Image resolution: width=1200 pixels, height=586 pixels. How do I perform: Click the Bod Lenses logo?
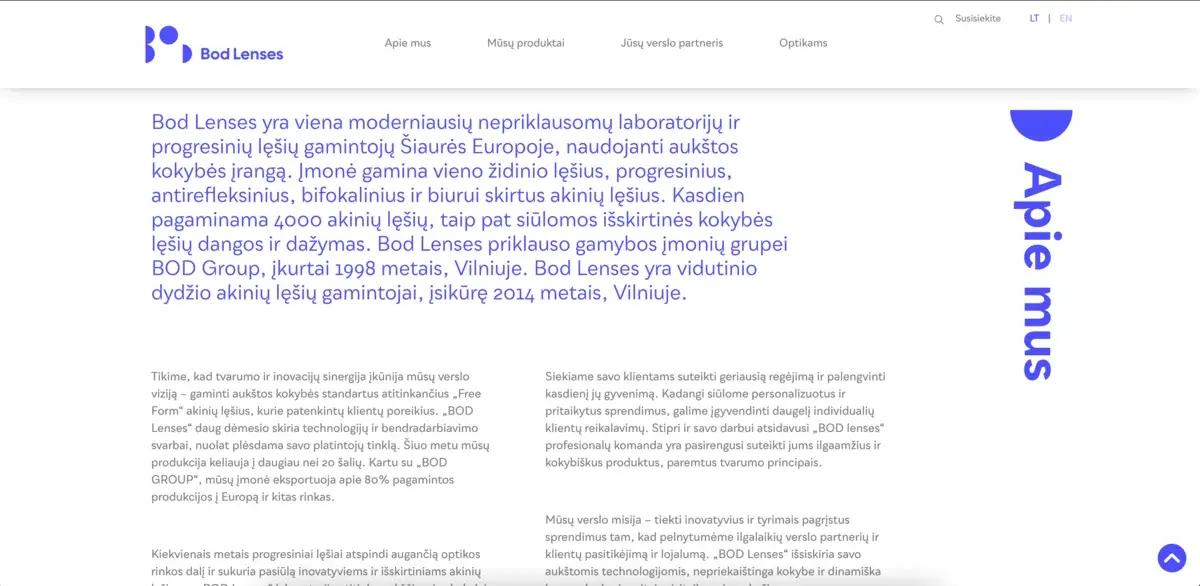point(214,44)
